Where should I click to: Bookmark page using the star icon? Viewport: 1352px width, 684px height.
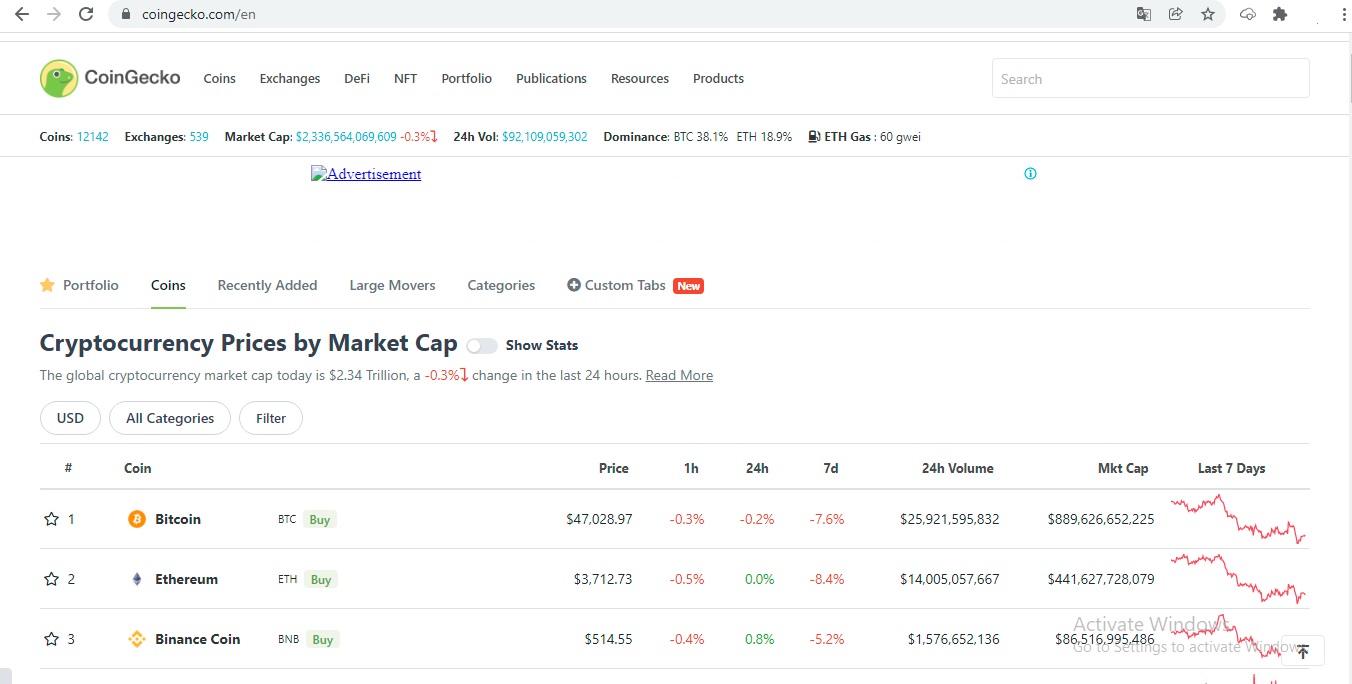pos(1208,14)
